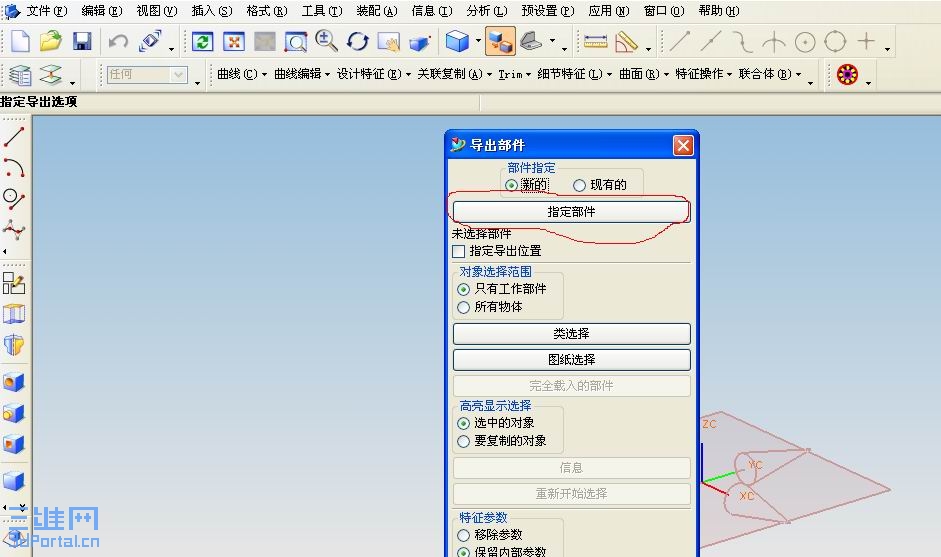Screen dimensions: 941x557
Task: Select the 新的 radio button
Action: click(511, 185)
